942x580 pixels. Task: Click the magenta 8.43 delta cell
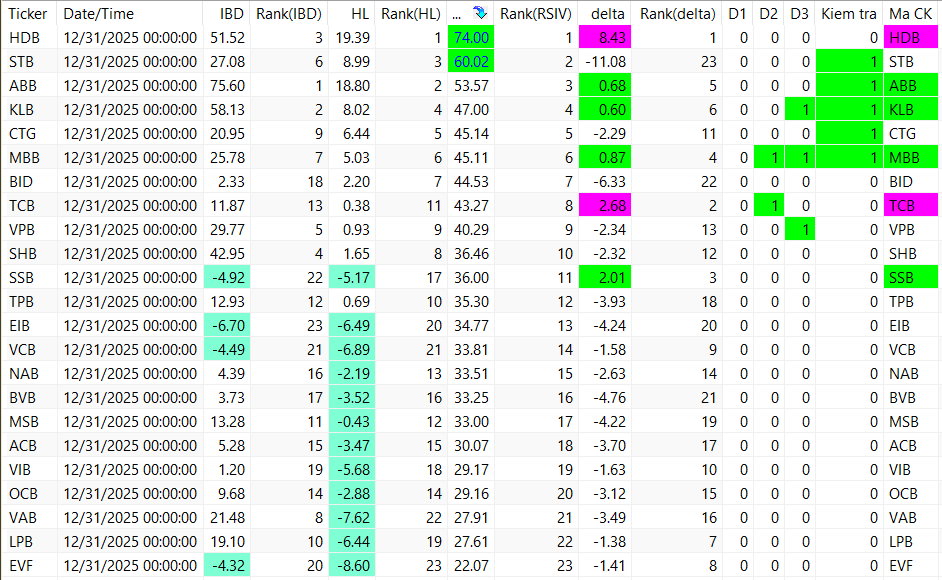click(605, 38)
